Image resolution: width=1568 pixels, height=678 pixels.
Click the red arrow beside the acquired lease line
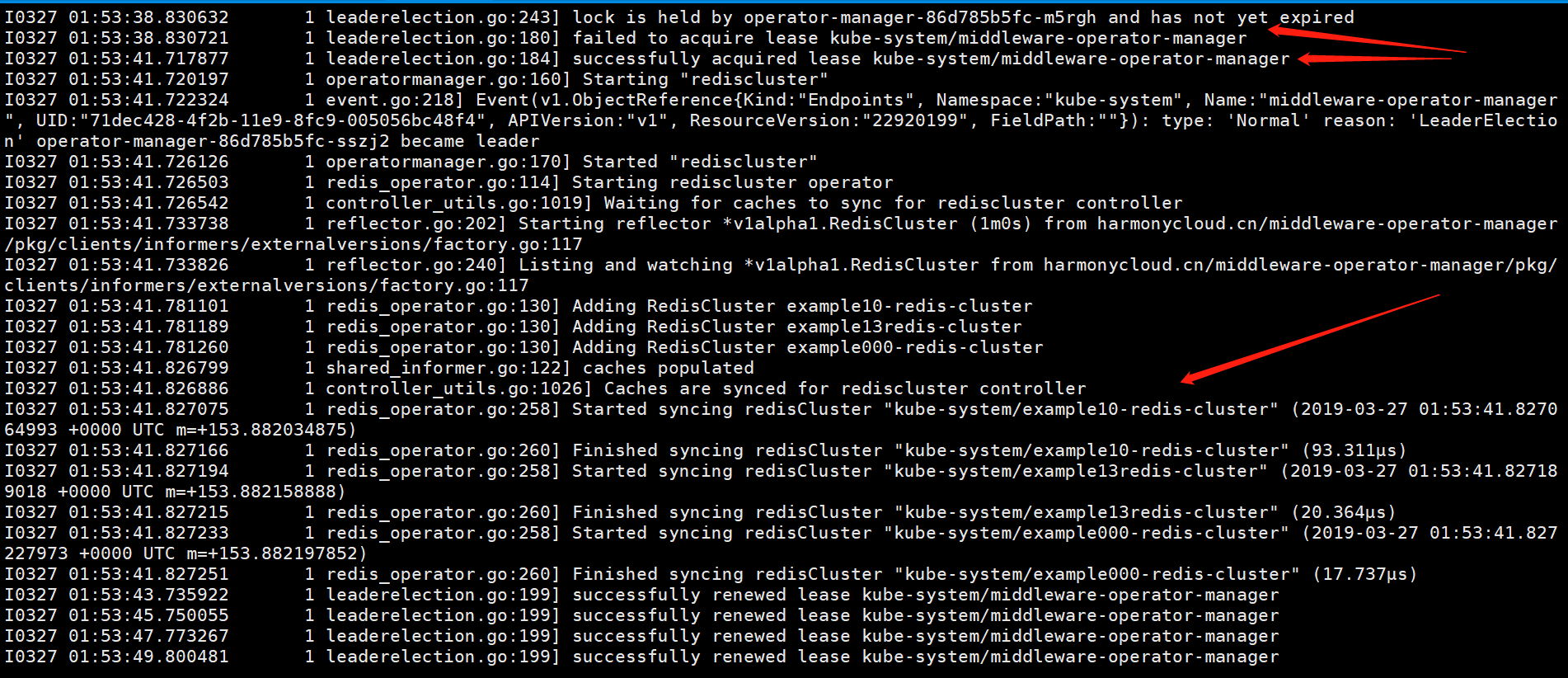pos(1374,59)
